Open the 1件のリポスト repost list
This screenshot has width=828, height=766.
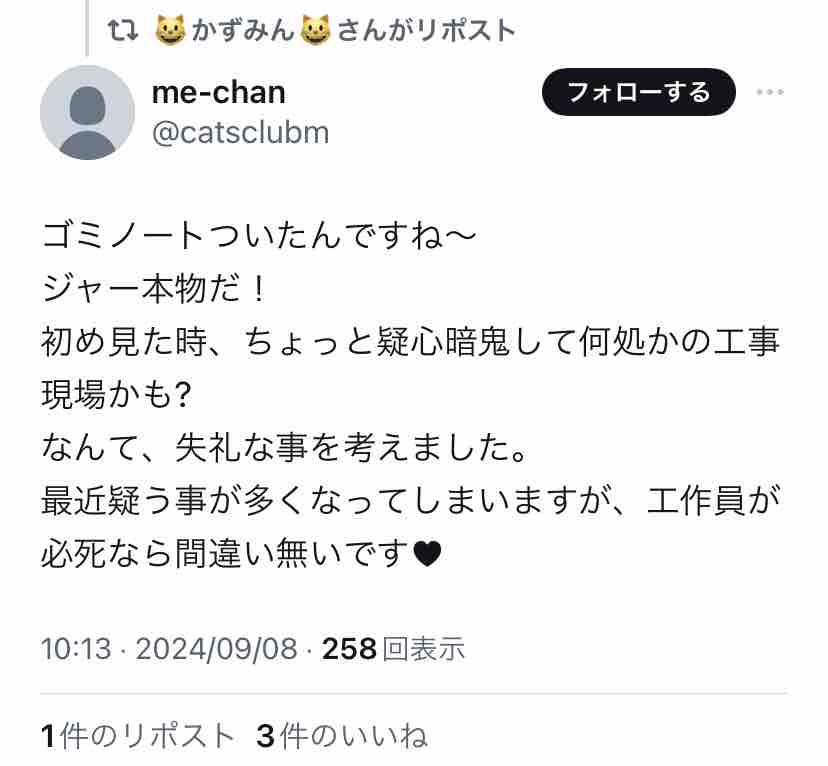138,736
